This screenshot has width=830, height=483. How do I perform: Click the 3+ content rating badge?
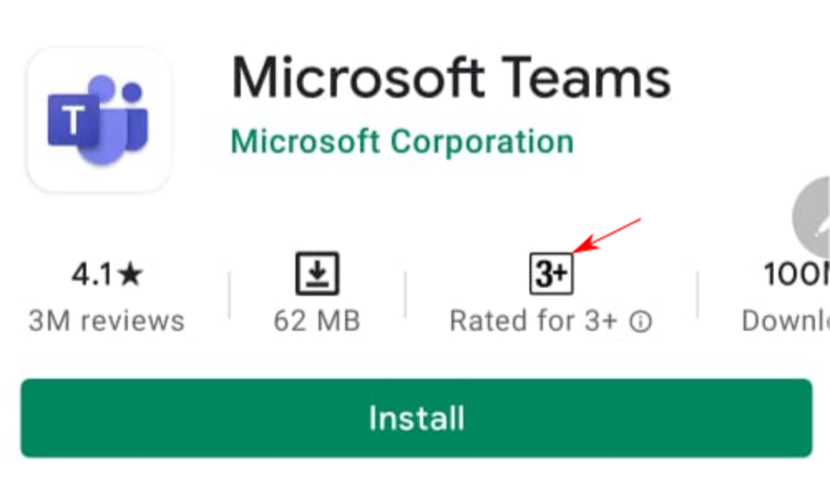click(551, 274)
